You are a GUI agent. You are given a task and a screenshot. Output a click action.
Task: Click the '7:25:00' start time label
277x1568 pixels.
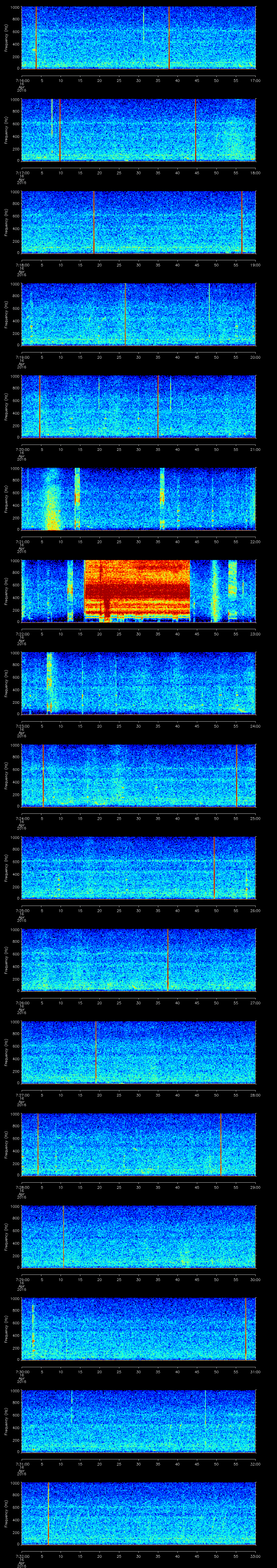pos(22,910)
